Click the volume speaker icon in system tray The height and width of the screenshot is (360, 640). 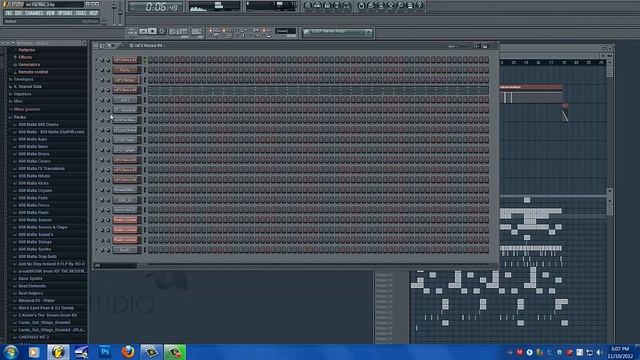(x=599, y=352)
